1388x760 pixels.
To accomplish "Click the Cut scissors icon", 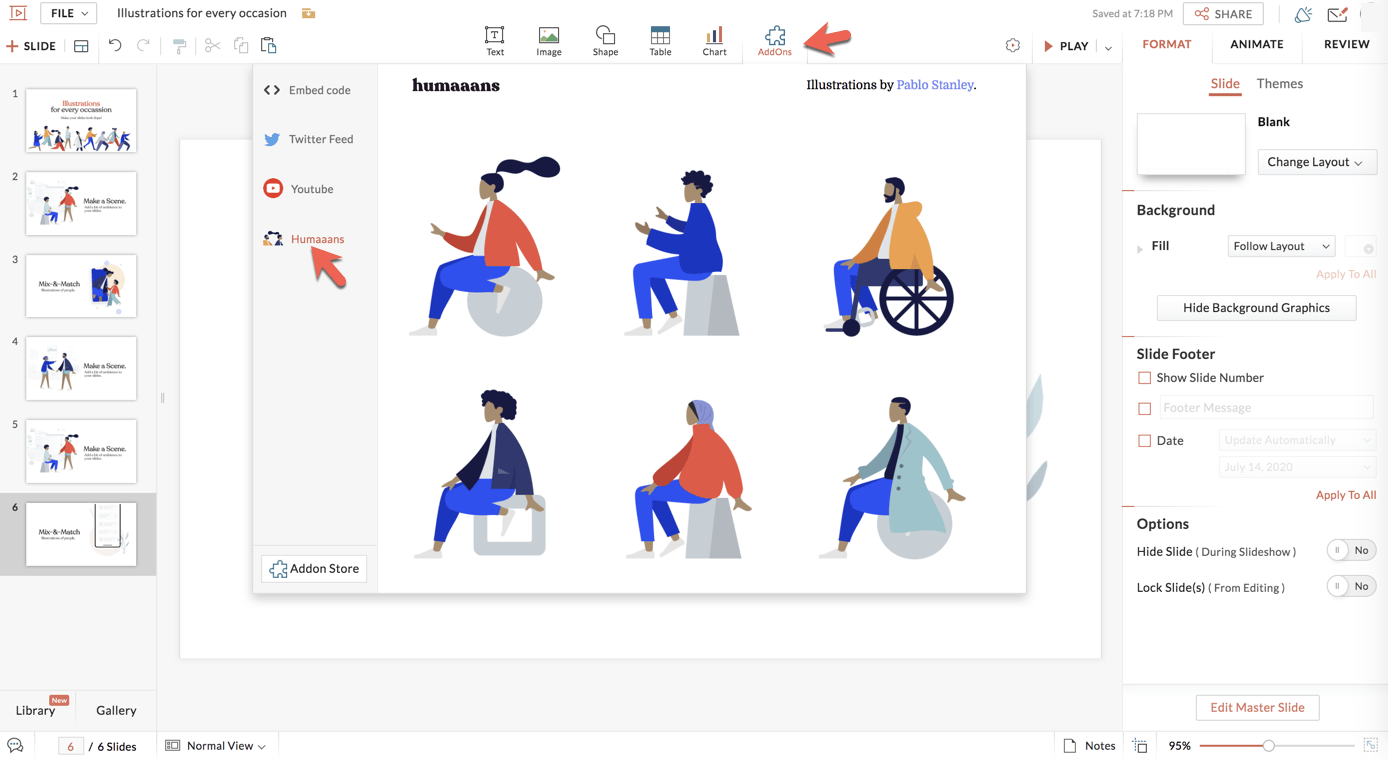I will 212,46.
